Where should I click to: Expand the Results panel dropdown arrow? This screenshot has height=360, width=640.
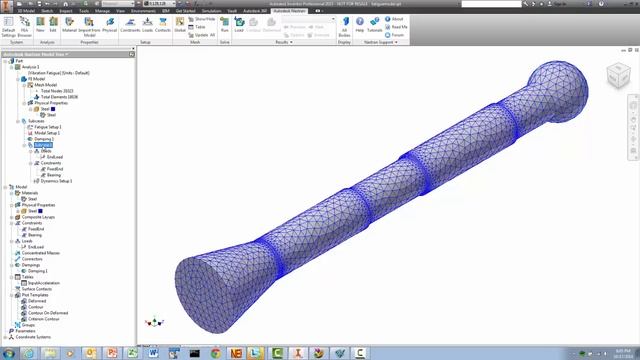[x=291, y=42]
